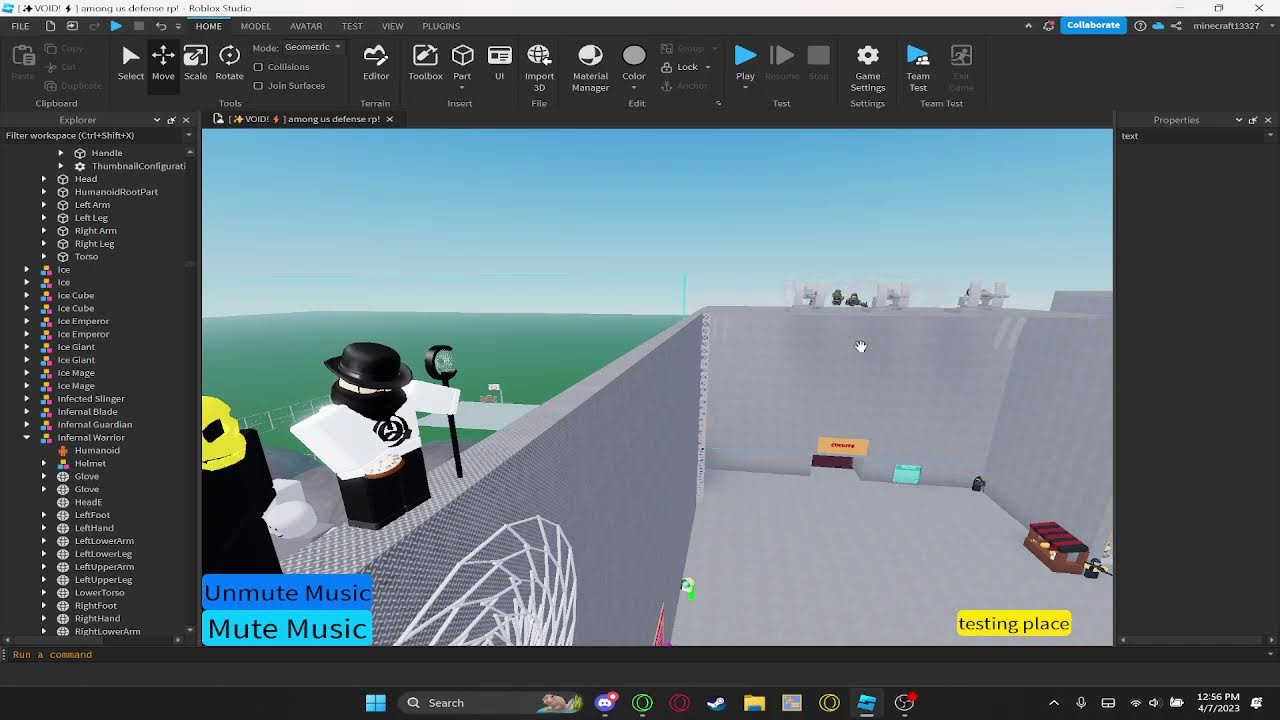
Task: Click the testing place button
Action: (x=1014, y=624)
